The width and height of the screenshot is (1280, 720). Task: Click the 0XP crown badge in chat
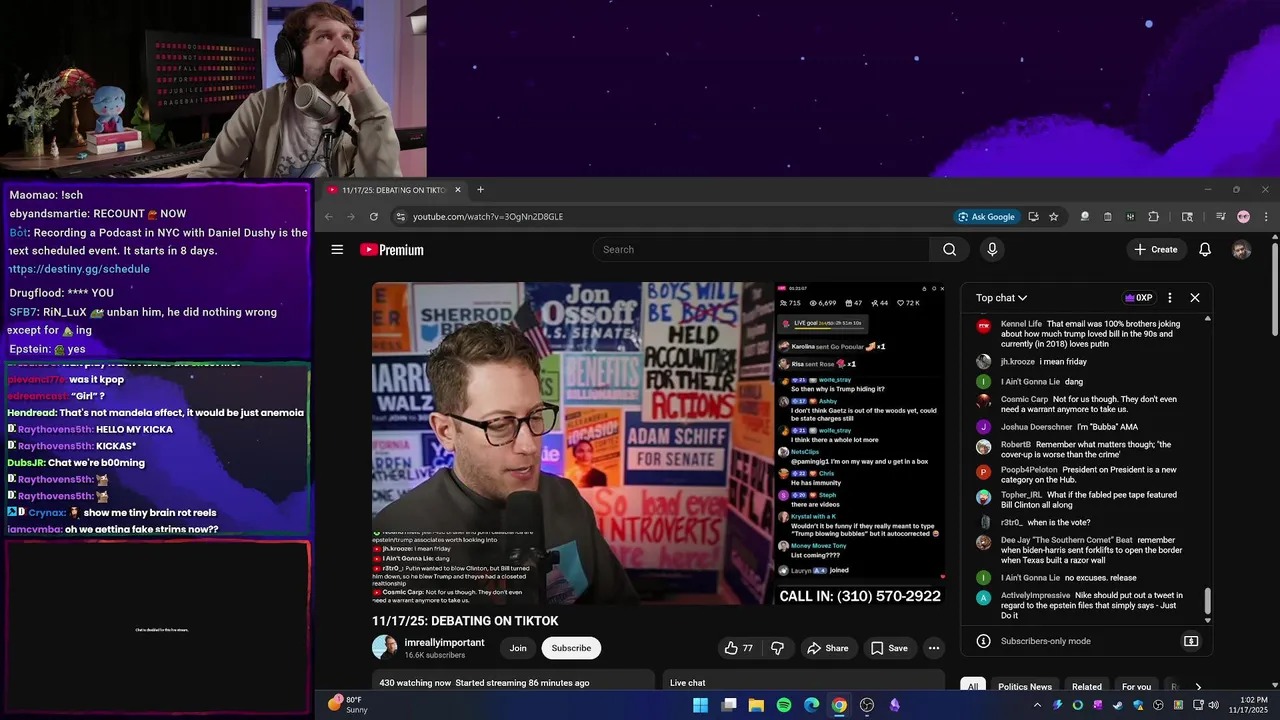point(1139,298)
